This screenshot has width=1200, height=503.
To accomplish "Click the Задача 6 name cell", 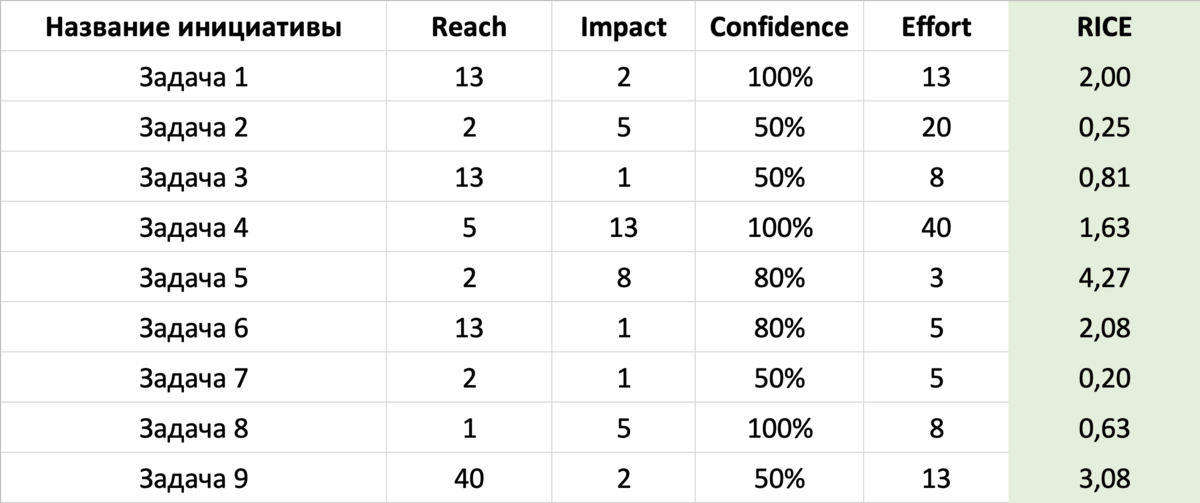I will [x=194, y=328].
